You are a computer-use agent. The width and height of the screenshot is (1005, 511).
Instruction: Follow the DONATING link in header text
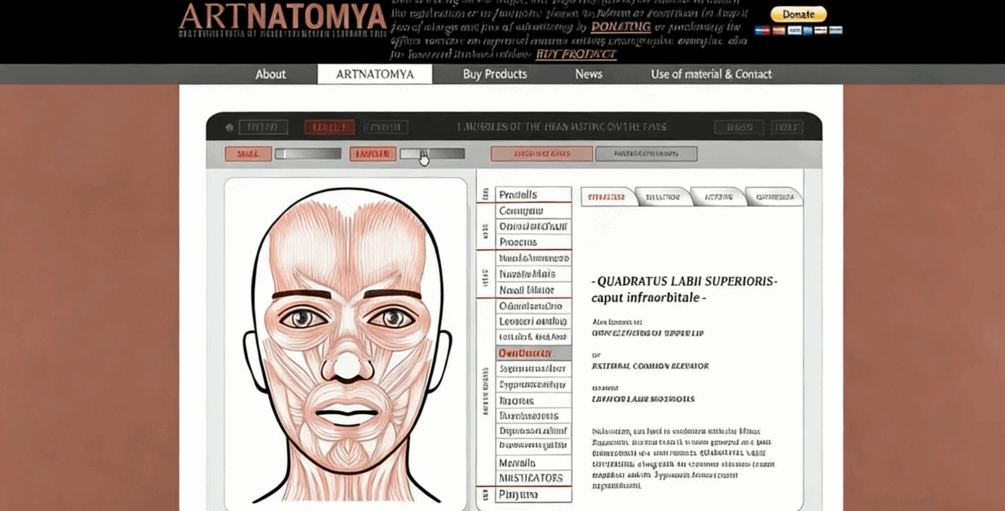[620, 27]
